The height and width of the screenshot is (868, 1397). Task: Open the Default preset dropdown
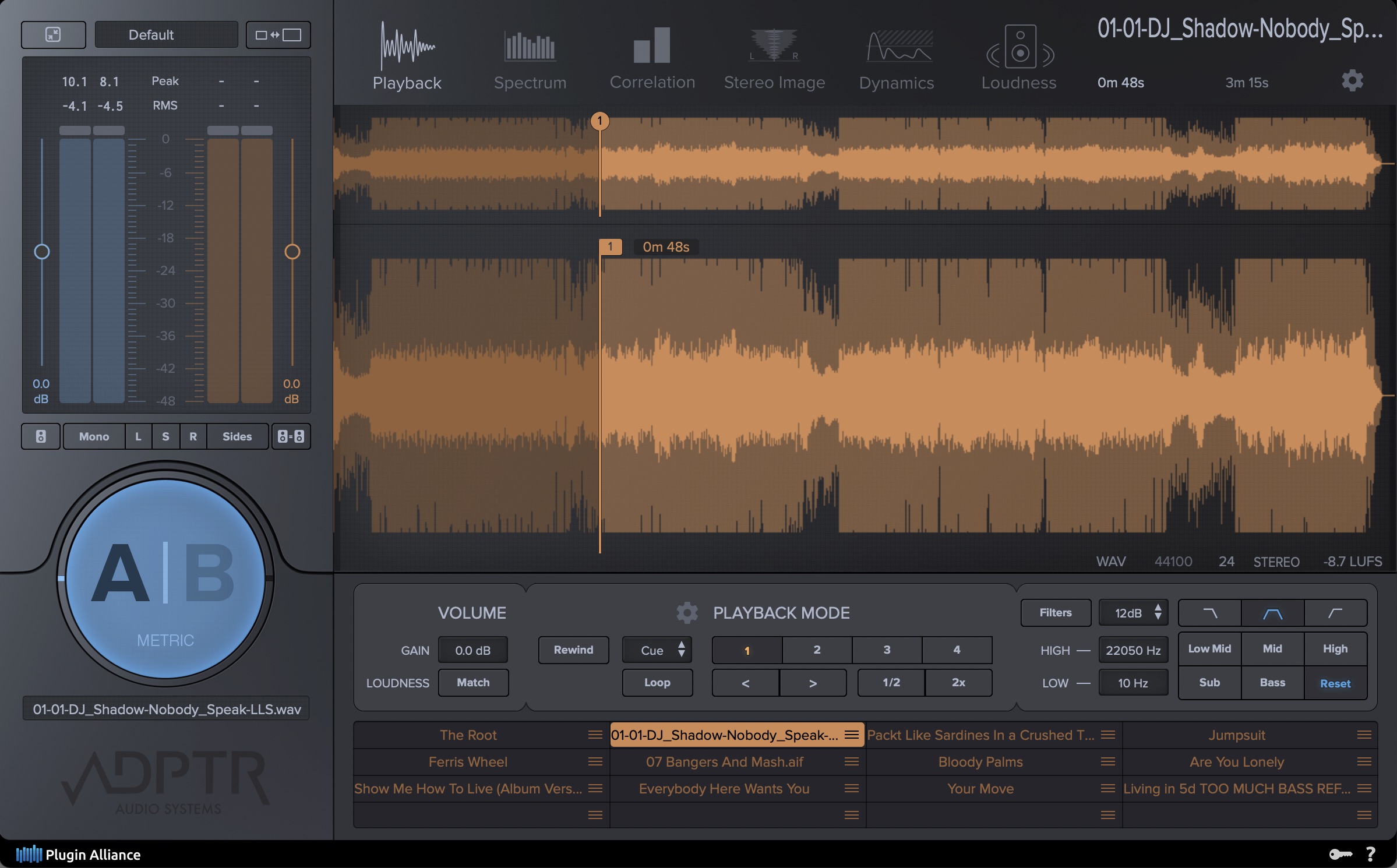coord(166,35)
